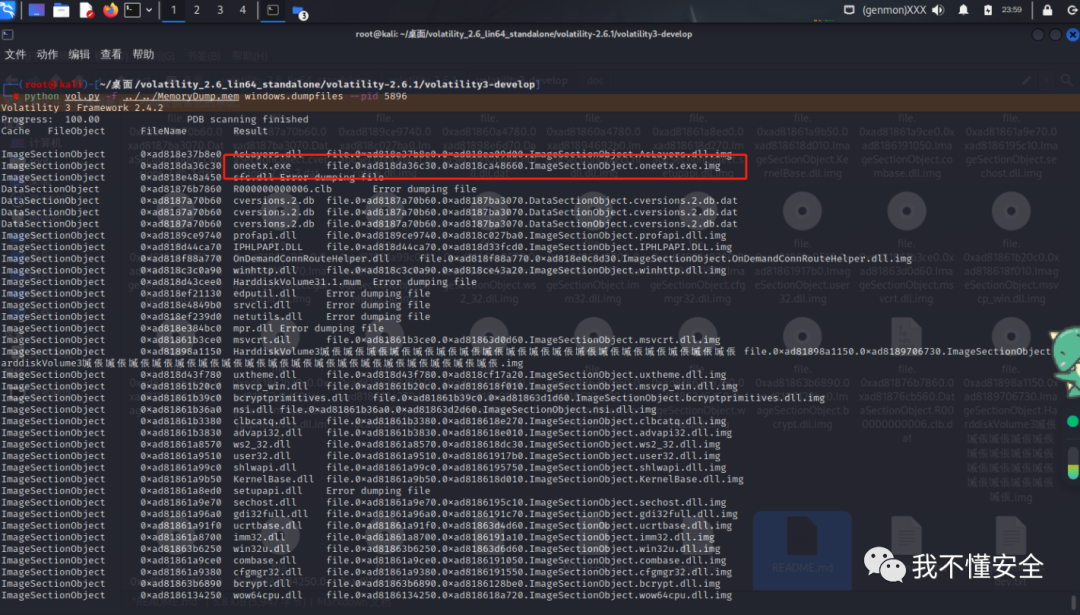Click the 'PDB scanning finished' text

(x=247, y=119)
